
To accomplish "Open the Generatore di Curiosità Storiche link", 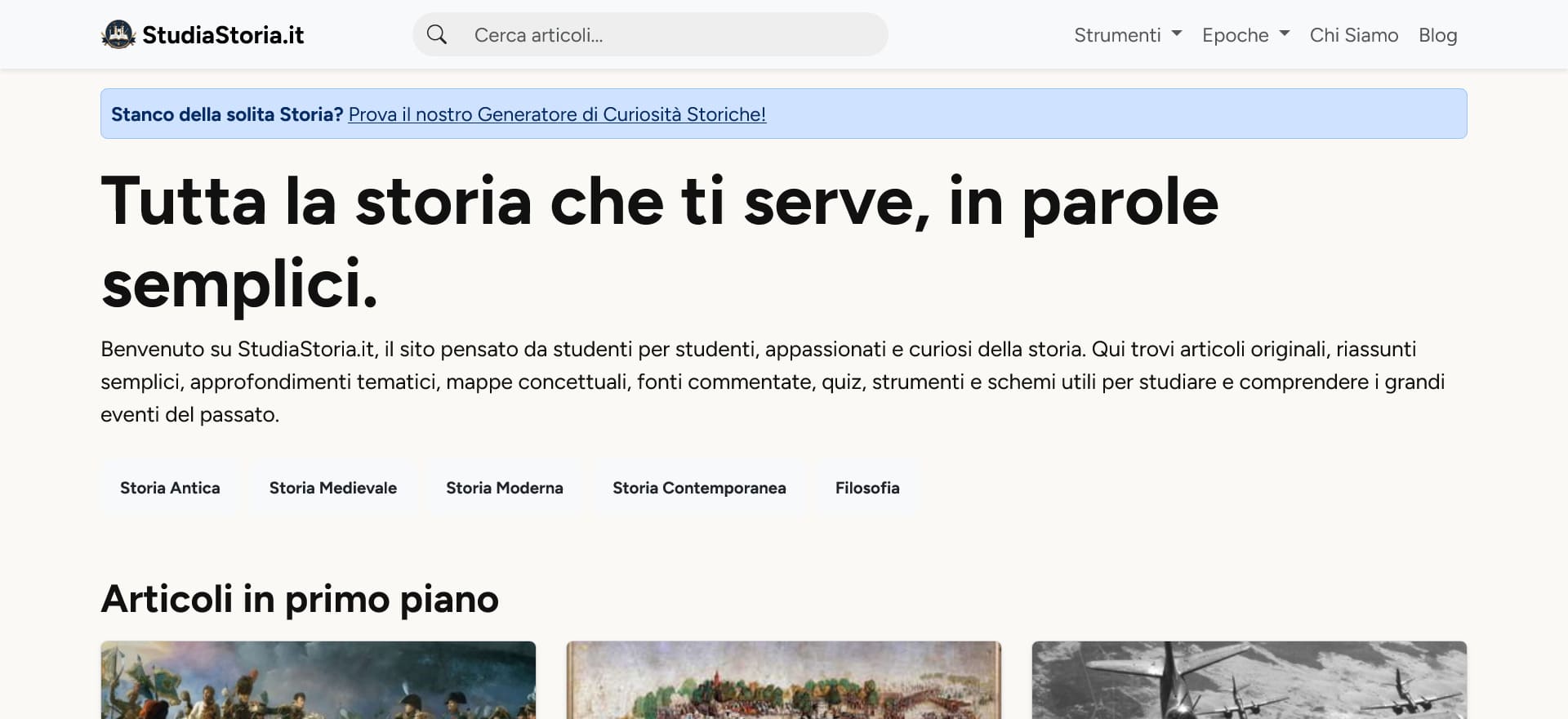I will coord(557,114).
